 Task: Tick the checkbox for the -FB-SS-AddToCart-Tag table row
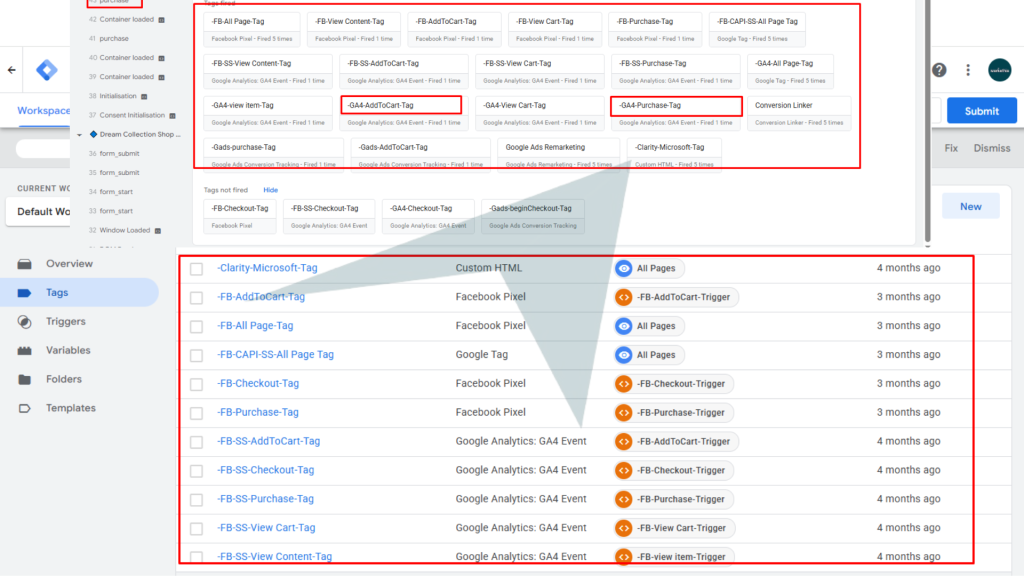point(197,441)
